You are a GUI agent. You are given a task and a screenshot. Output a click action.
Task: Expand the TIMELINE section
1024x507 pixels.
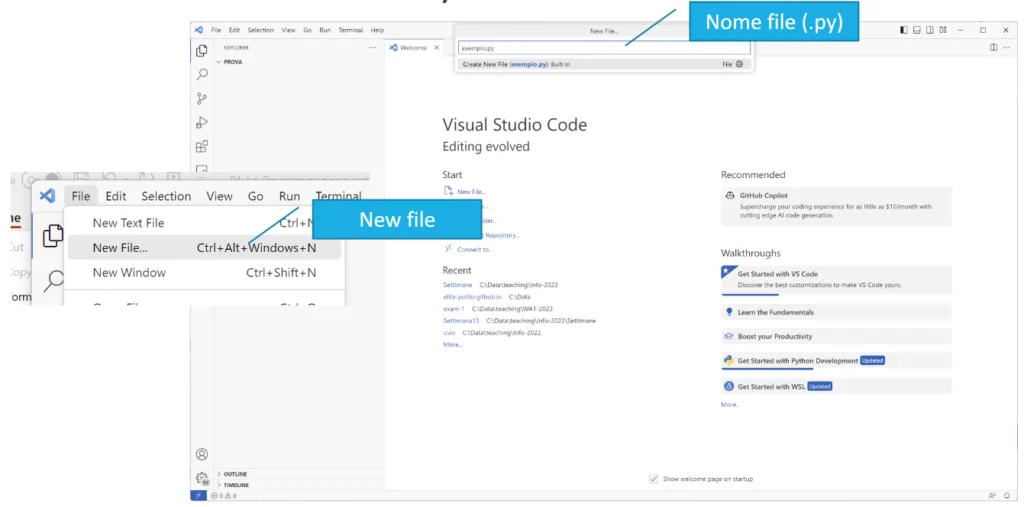(236, 485)
